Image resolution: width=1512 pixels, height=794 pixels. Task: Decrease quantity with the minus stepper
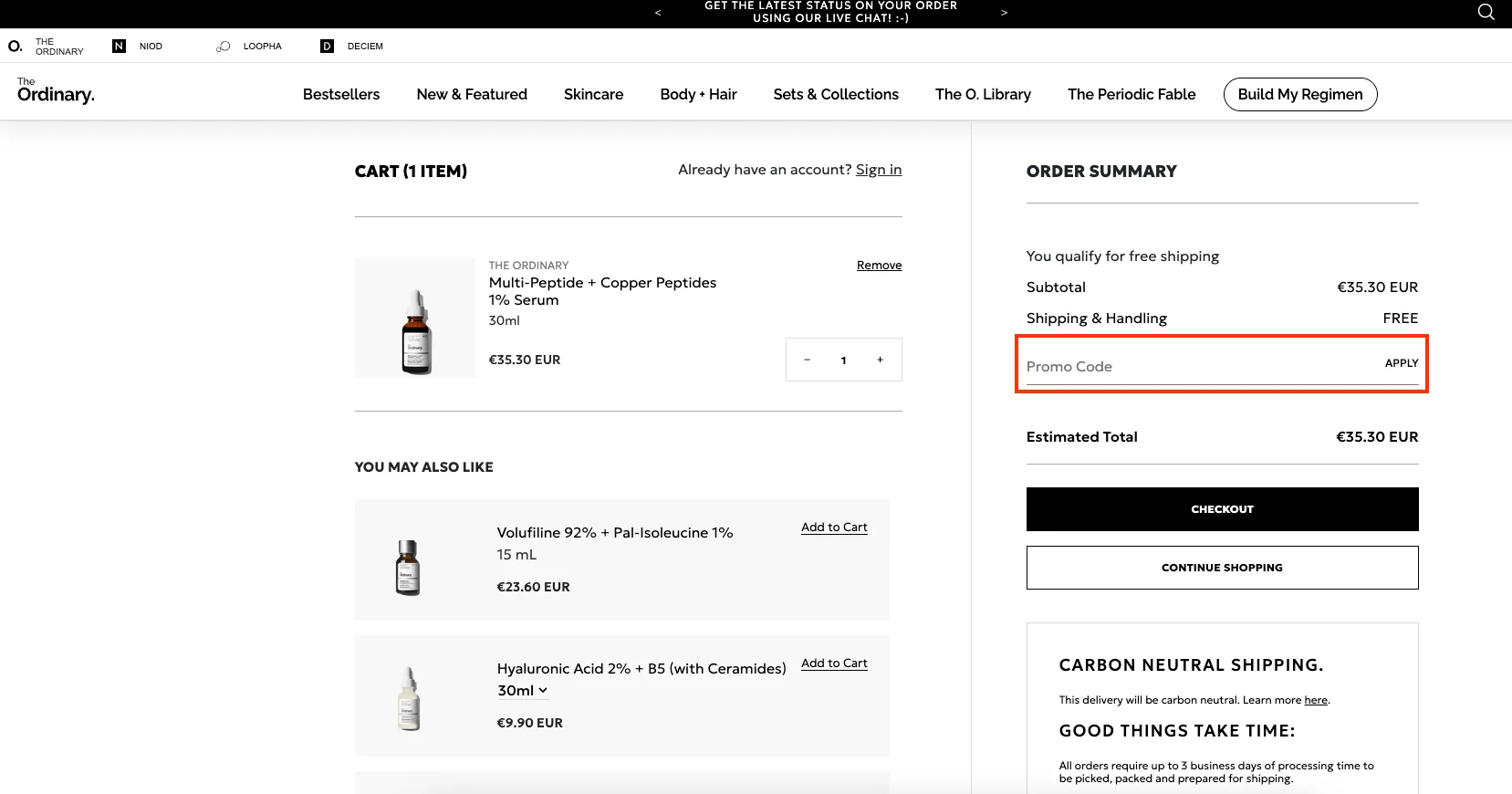[807, 360]
